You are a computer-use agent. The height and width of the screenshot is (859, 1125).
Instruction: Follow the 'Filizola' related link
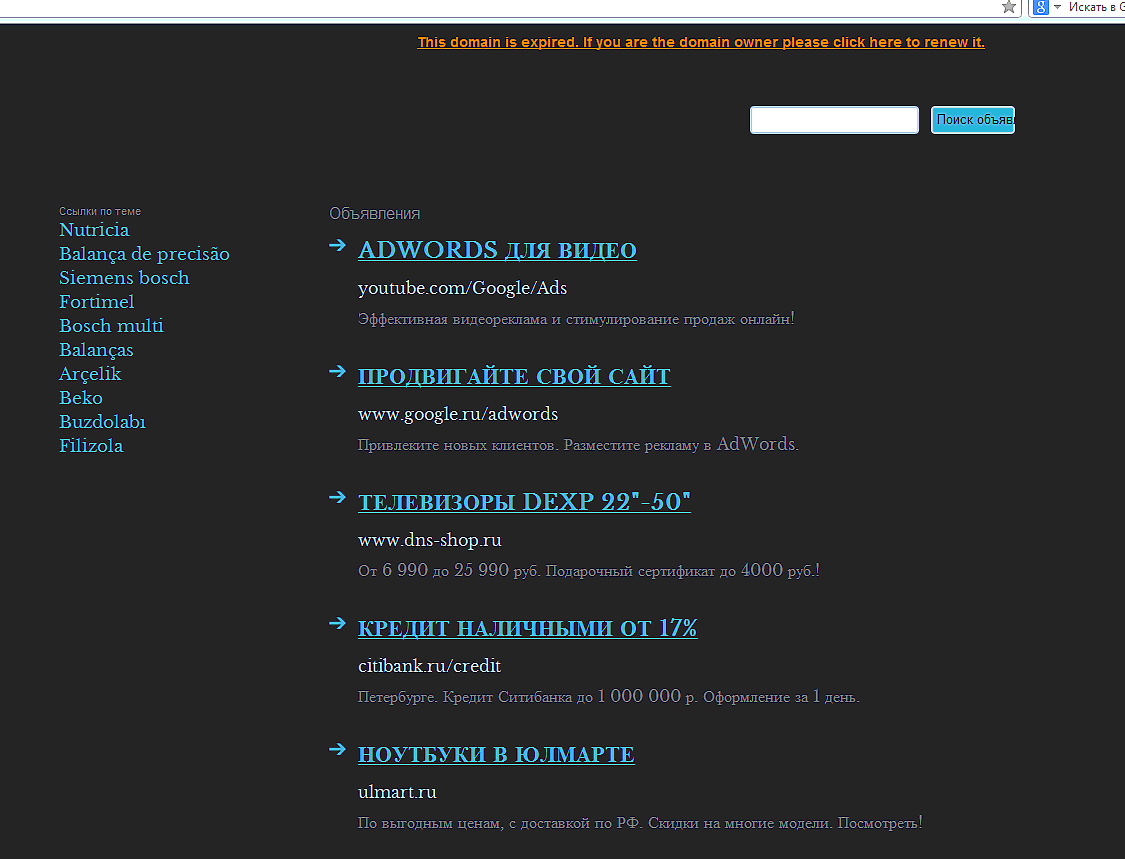pos(91,446)
